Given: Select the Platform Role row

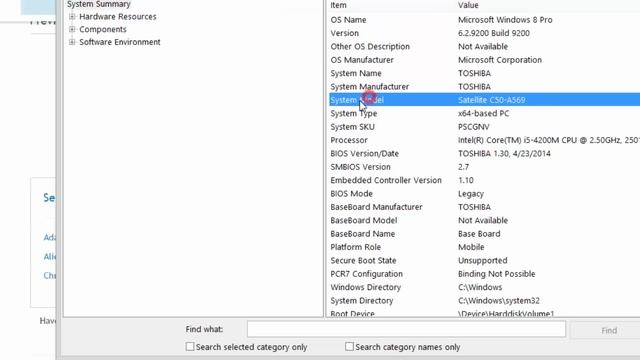Looking at the screenshot, I should pos(484,247).
